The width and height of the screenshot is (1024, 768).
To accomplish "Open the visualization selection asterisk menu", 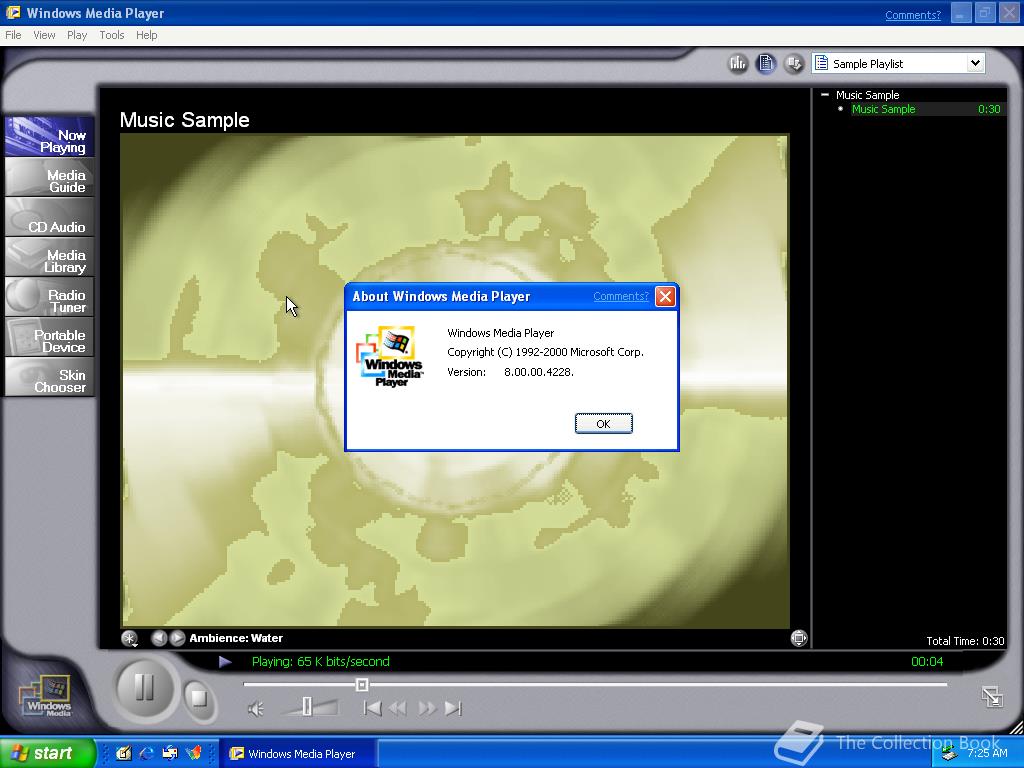I will click(x=129, y=639).
